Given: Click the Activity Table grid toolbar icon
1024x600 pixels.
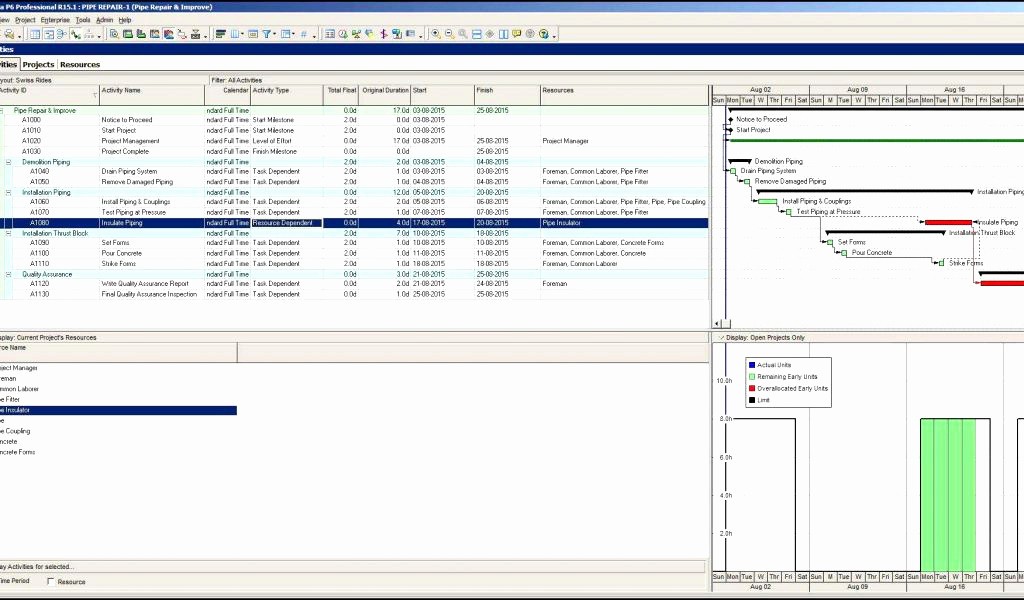Looking at the screenshot, I should 35,34.
